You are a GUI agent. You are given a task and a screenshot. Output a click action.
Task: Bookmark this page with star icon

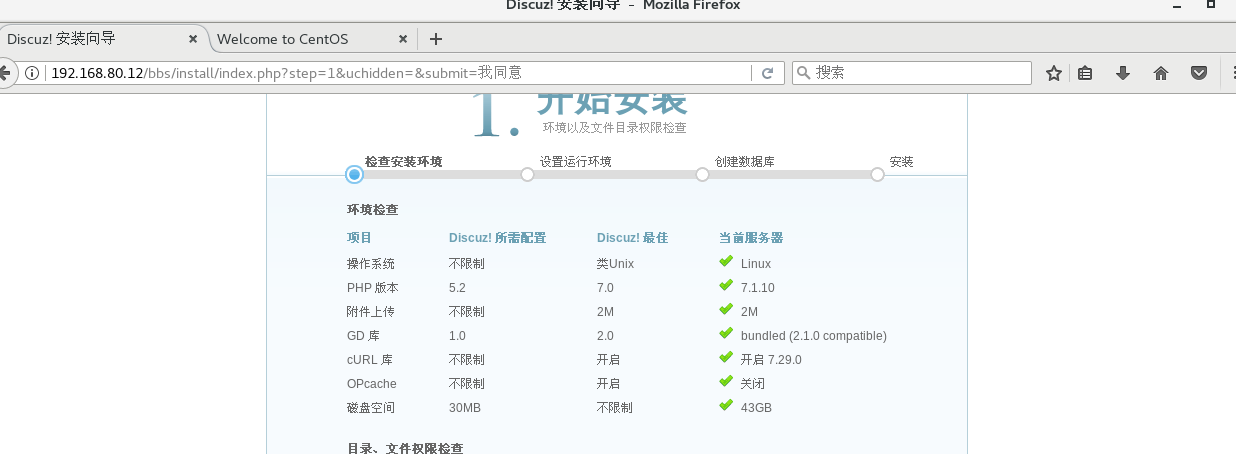click(1053, 73)
